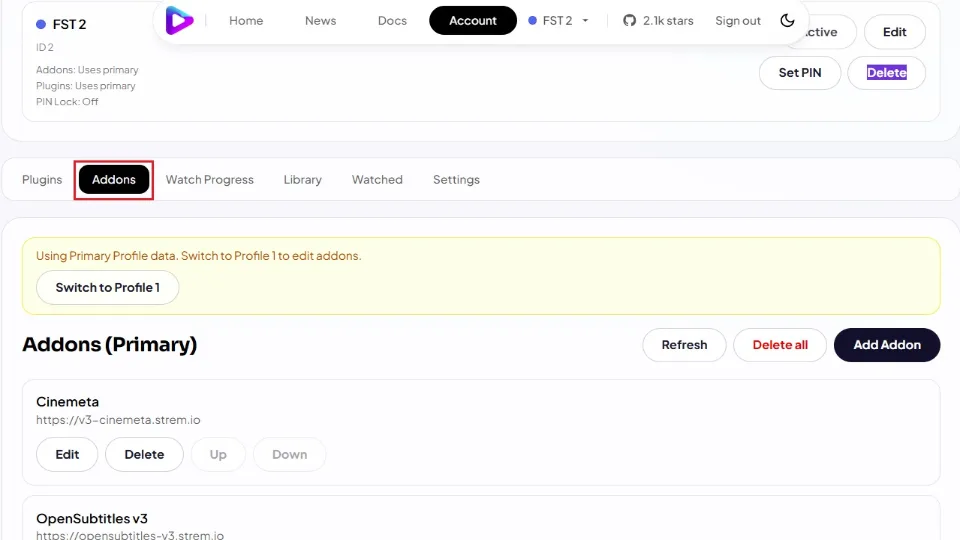Click 'Plugins: Uses primary' text
Image resolution: width=960 pixels, height=540 pixels.
[86, 86]
